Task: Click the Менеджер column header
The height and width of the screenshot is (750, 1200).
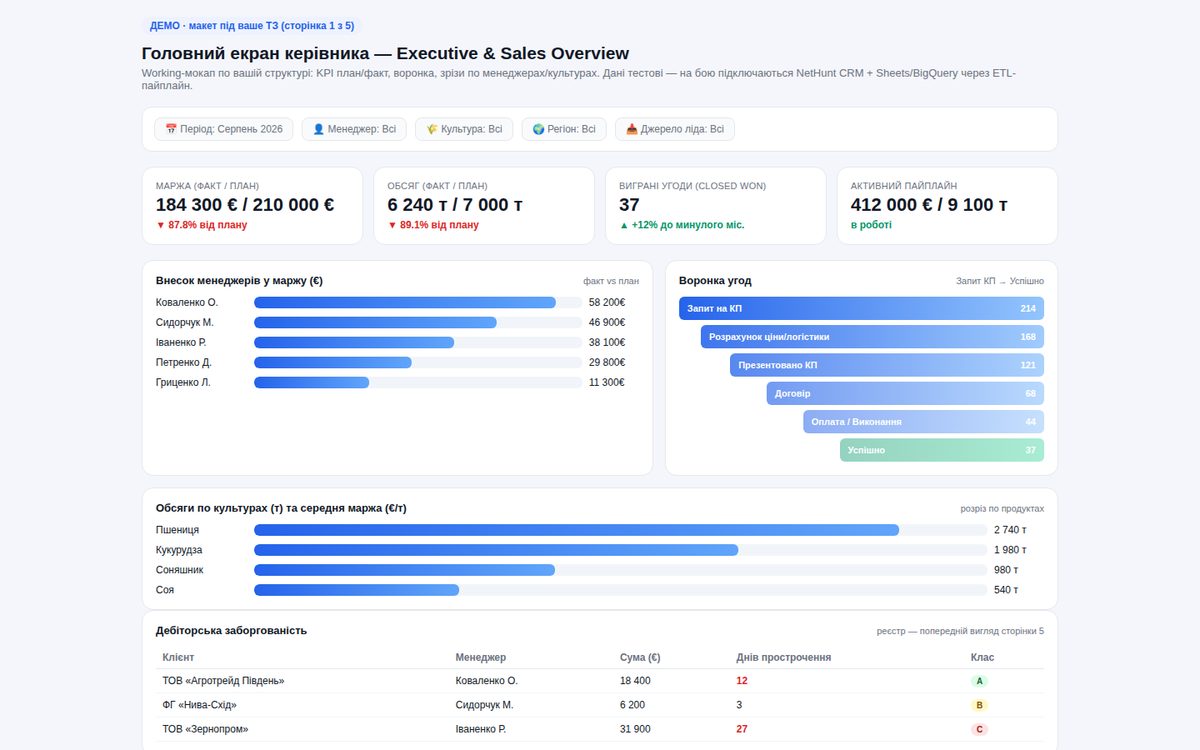Action: click(x=481, y=657)
